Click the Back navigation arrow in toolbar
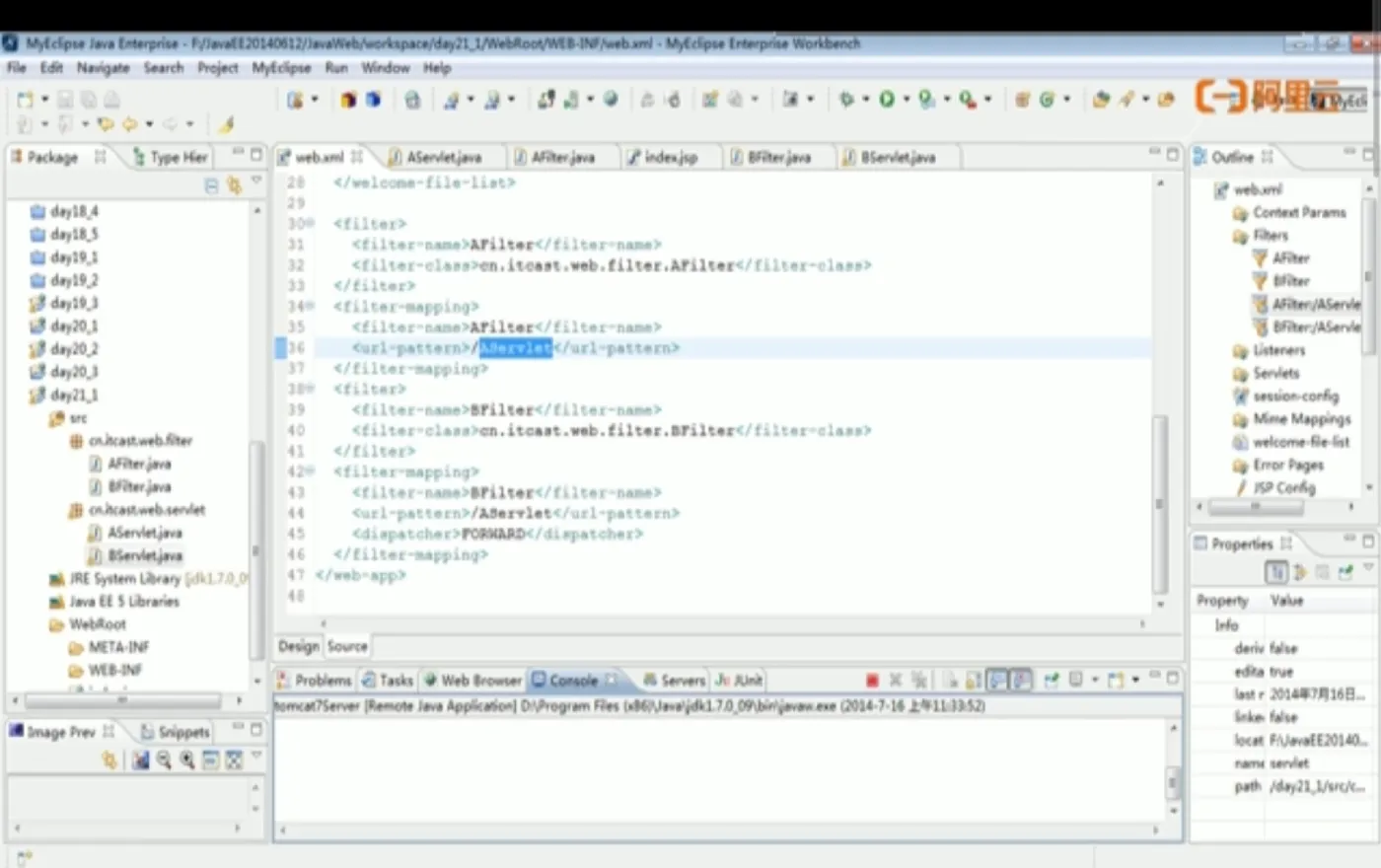This screenshot has height=868, width=1381. coord(128,124)
